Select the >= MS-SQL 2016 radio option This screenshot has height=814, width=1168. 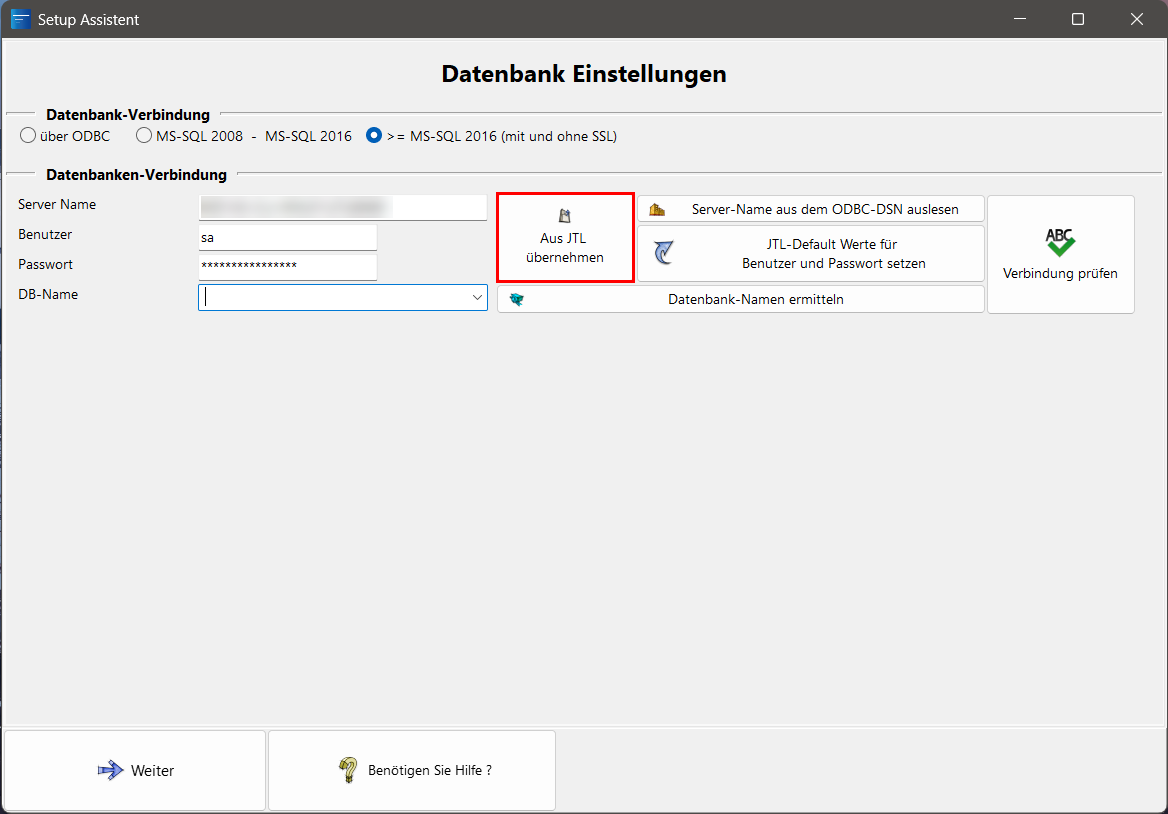pos(374,136)
